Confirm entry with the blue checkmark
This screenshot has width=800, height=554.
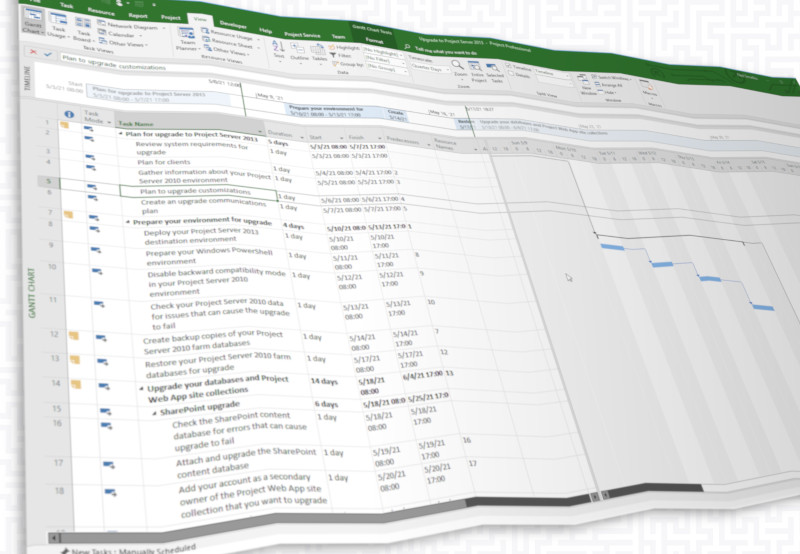[x=48, y=54]
